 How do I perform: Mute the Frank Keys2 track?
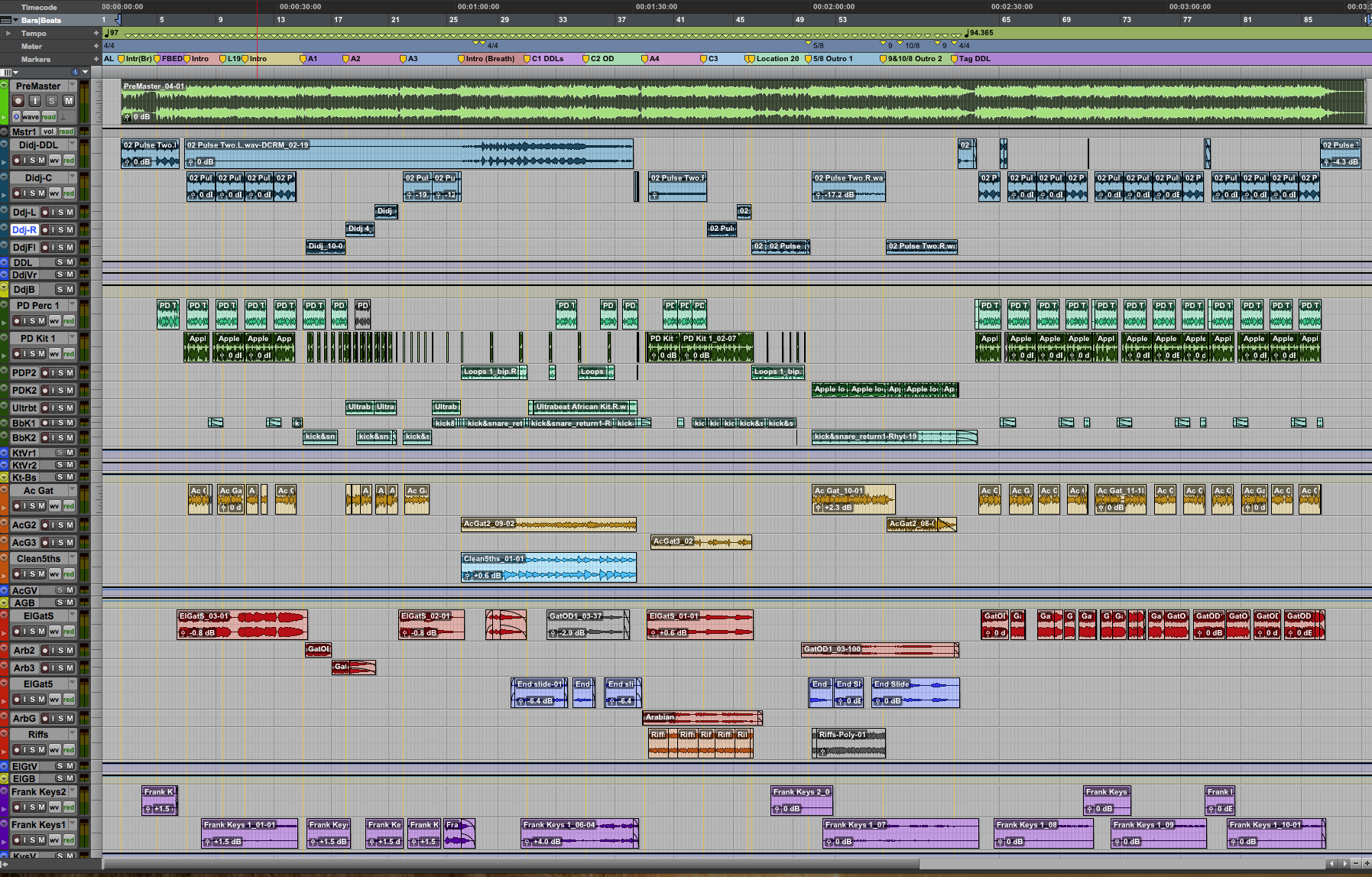[42, 807]
